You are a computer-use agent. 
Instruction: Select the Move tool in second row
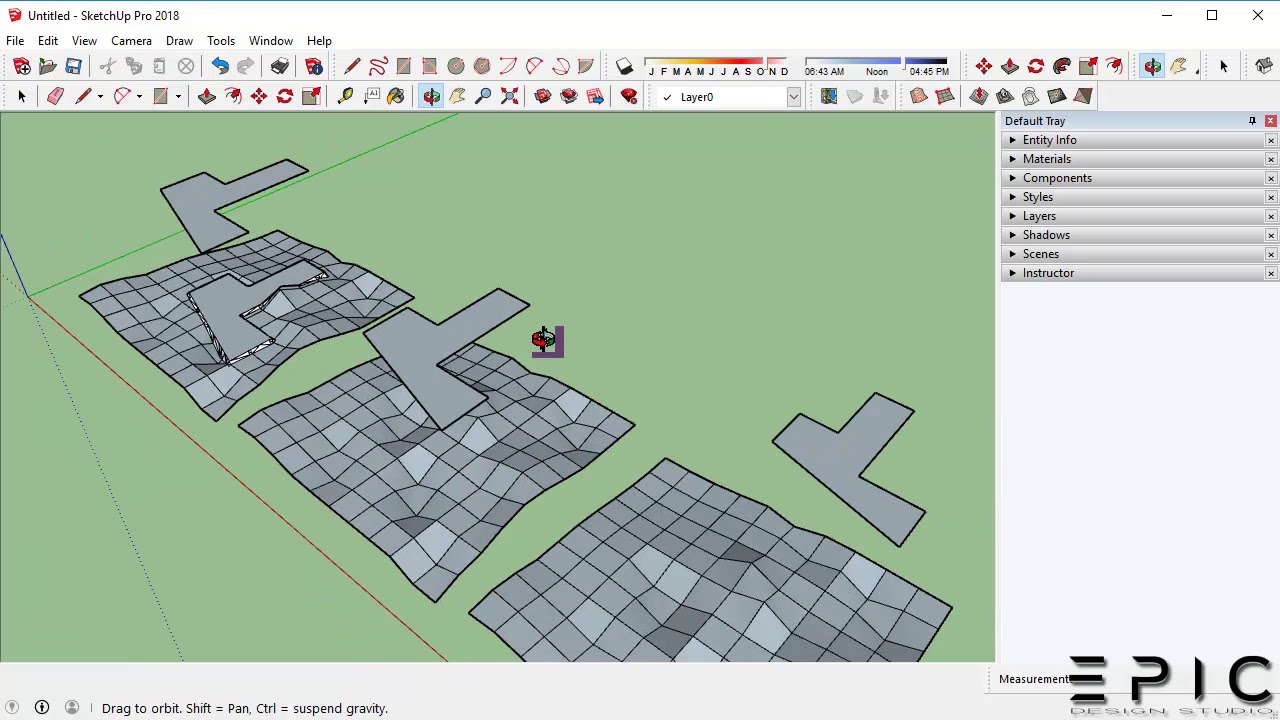point(259,96)
